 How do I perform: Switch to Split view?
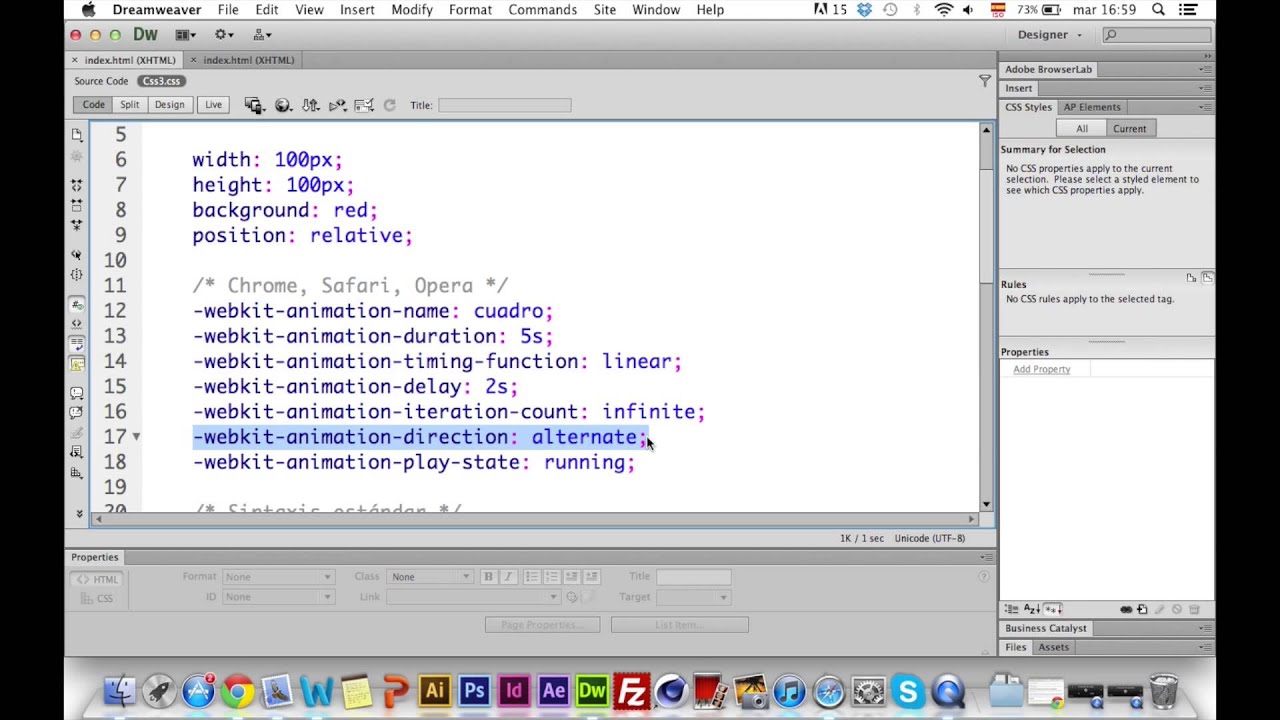coord(130,105)
